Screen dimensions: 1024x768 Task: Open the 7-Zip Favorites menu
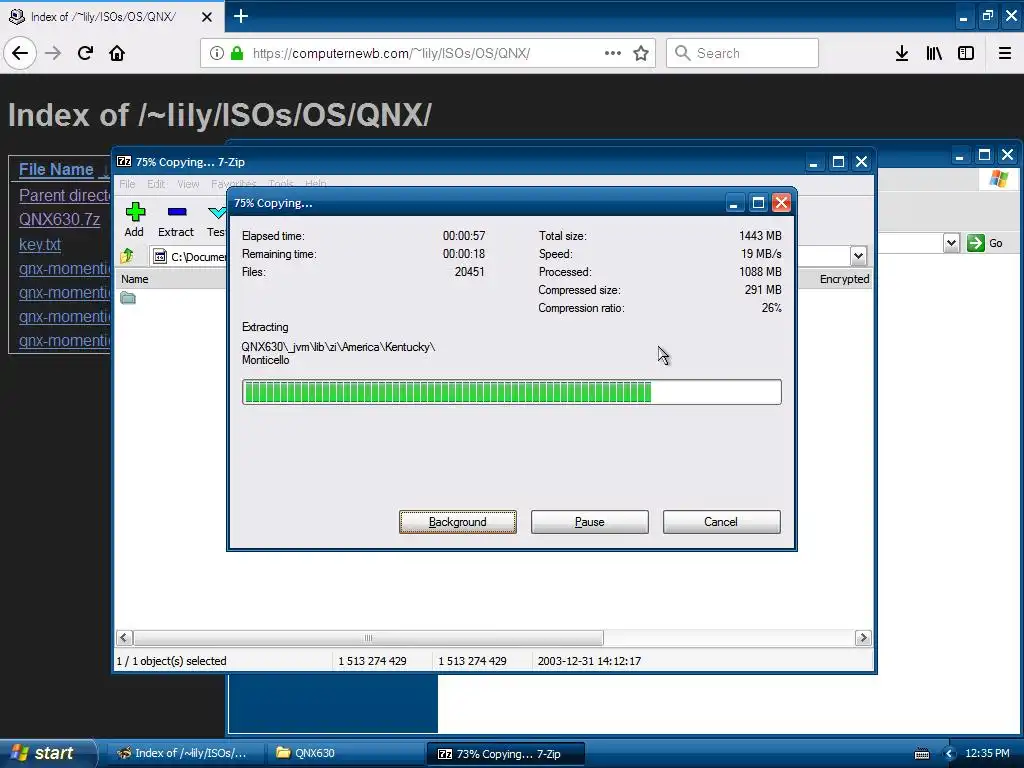point(233,184)
